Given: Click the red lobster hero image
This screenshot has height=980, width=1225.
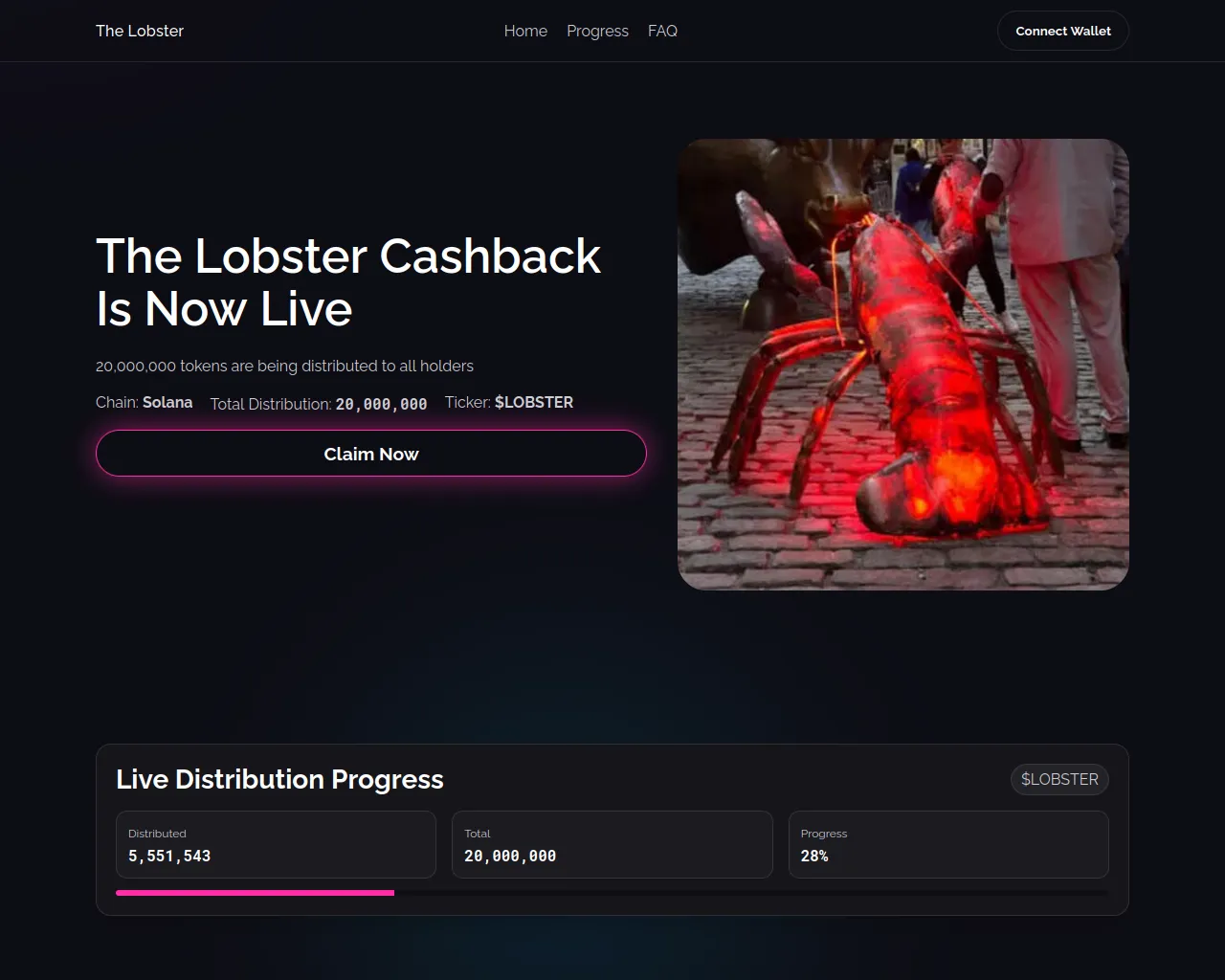Looking at the screenshot, I should pos(903,365).
